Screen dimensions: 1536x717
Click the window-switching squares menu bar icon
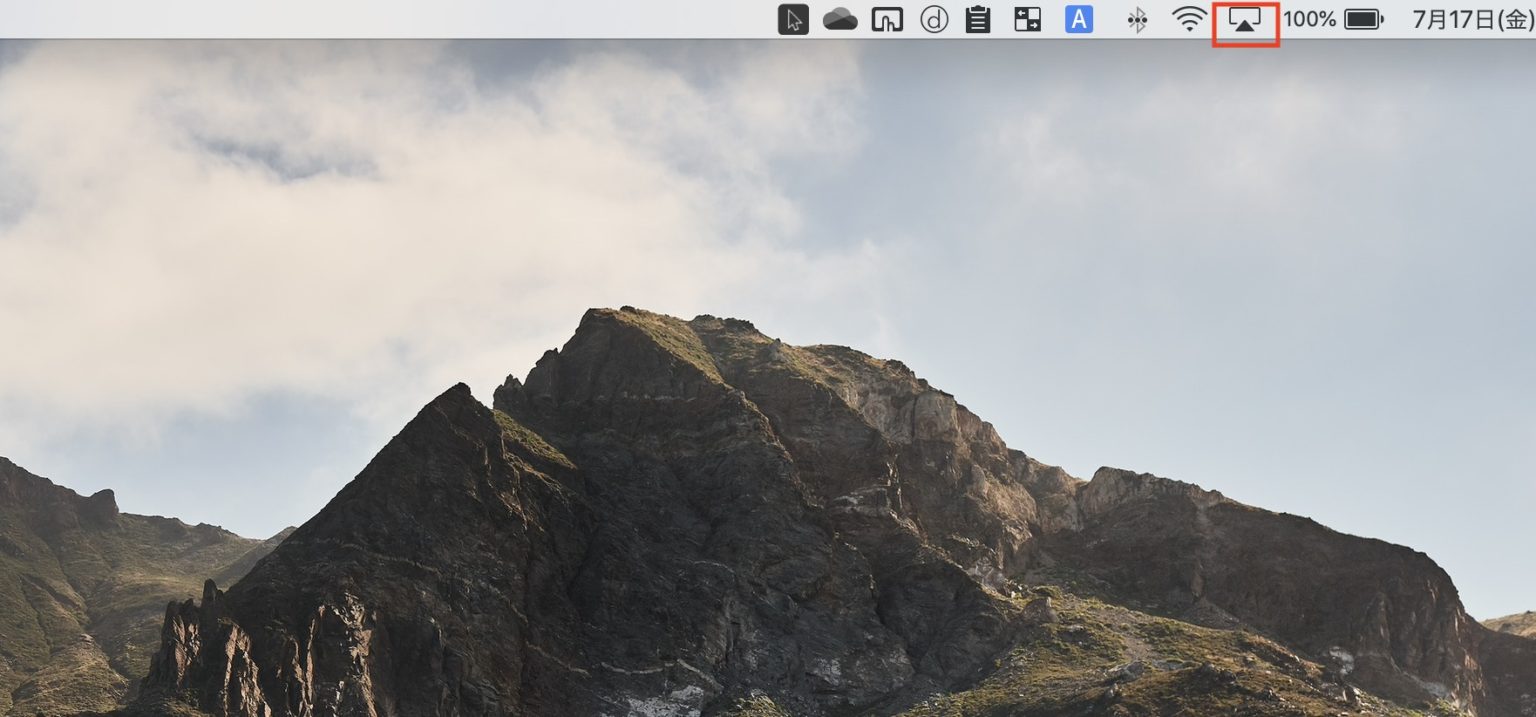point(1027,19)
